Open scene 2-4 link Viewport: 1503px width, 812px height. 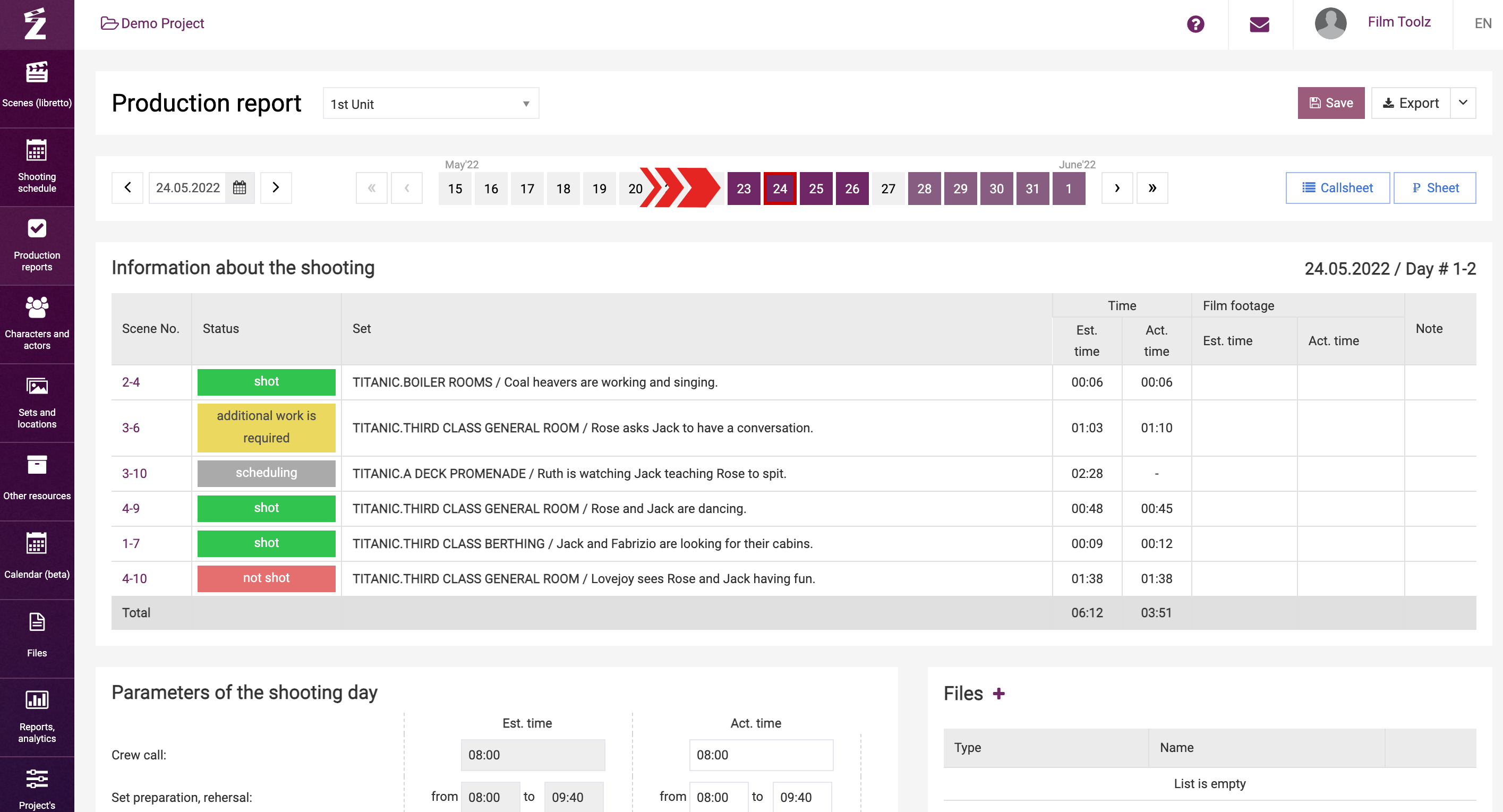(x=131, y=382)
